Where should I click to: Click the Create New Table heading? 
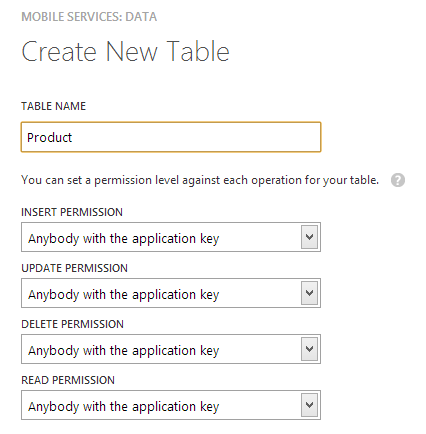(x=125, y=51)
